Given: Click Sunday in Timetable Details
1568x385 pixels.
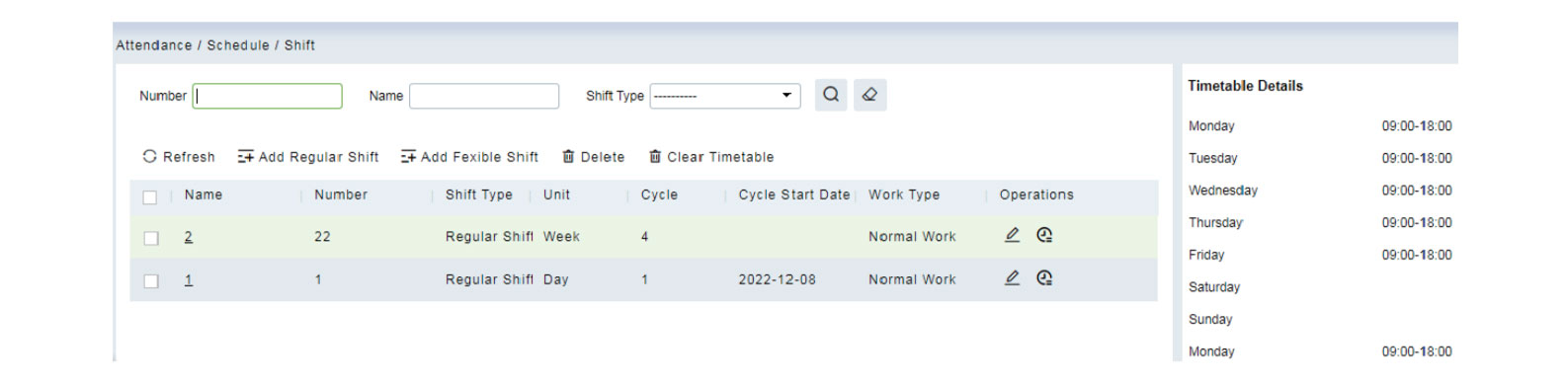Looking at the screenshot, I should [x=1210, y=320].
